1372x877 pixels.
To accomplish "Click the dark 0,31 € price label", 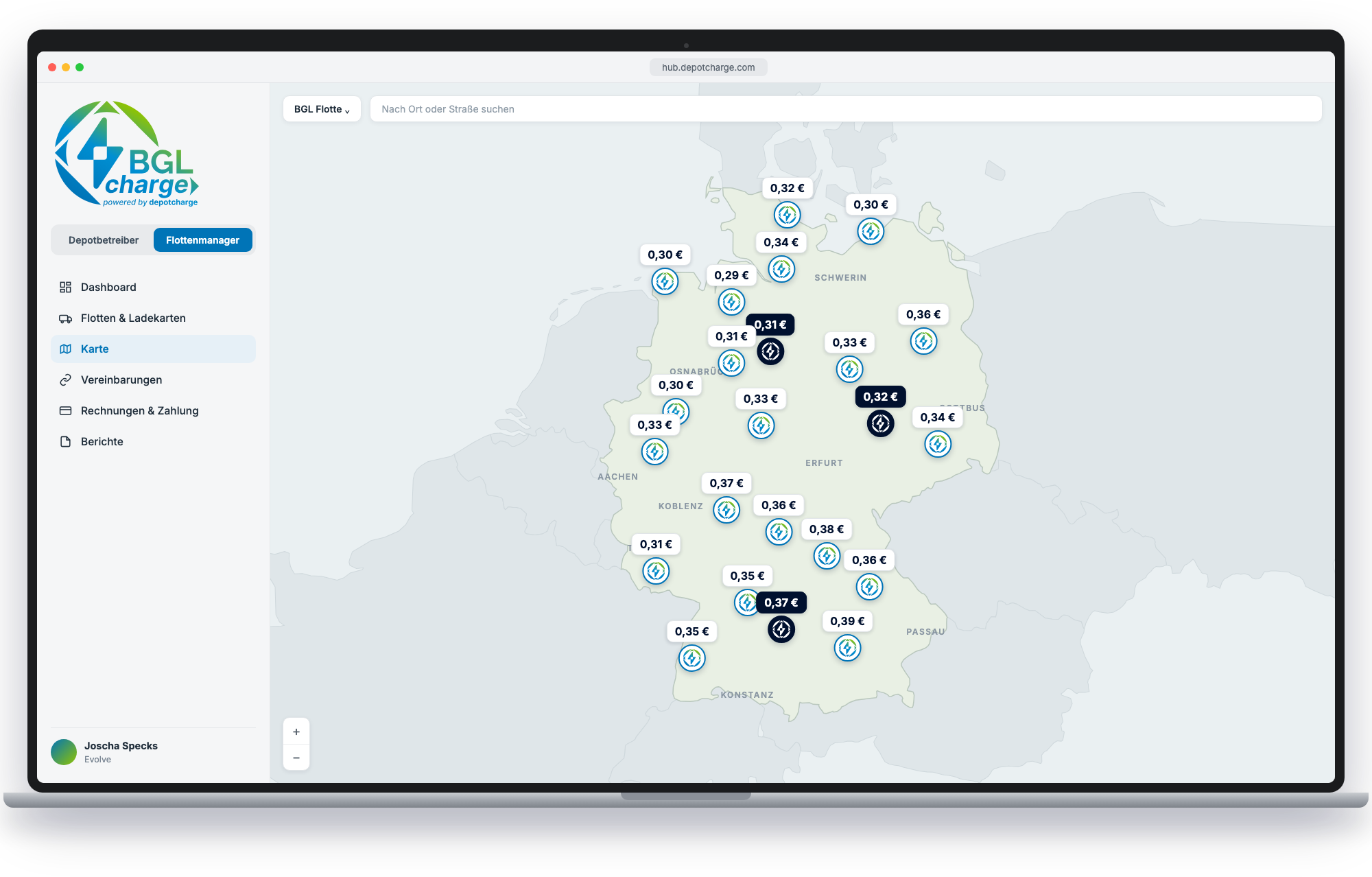I will [771, 325].
